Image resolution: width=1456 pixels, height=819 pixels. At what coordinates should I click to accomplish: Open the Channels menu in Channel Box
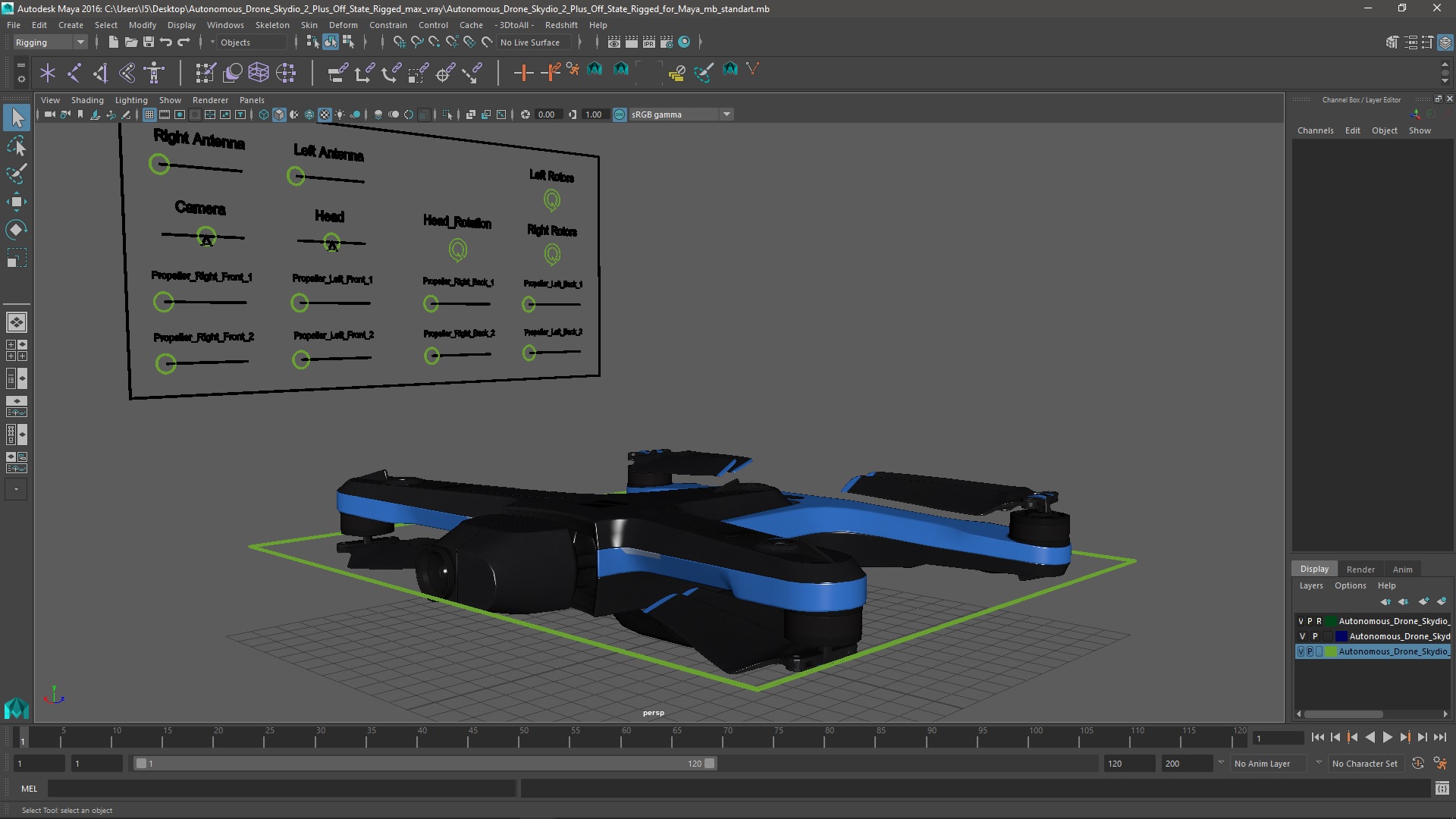(1315, 130)
